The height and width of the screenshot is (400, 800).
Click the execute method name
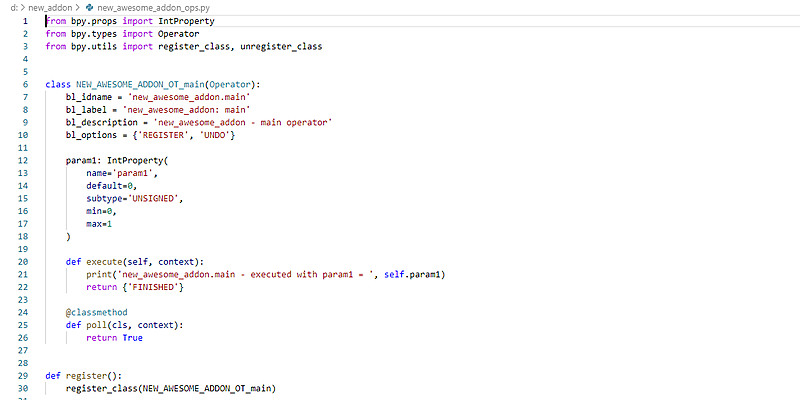pos(103,262)
